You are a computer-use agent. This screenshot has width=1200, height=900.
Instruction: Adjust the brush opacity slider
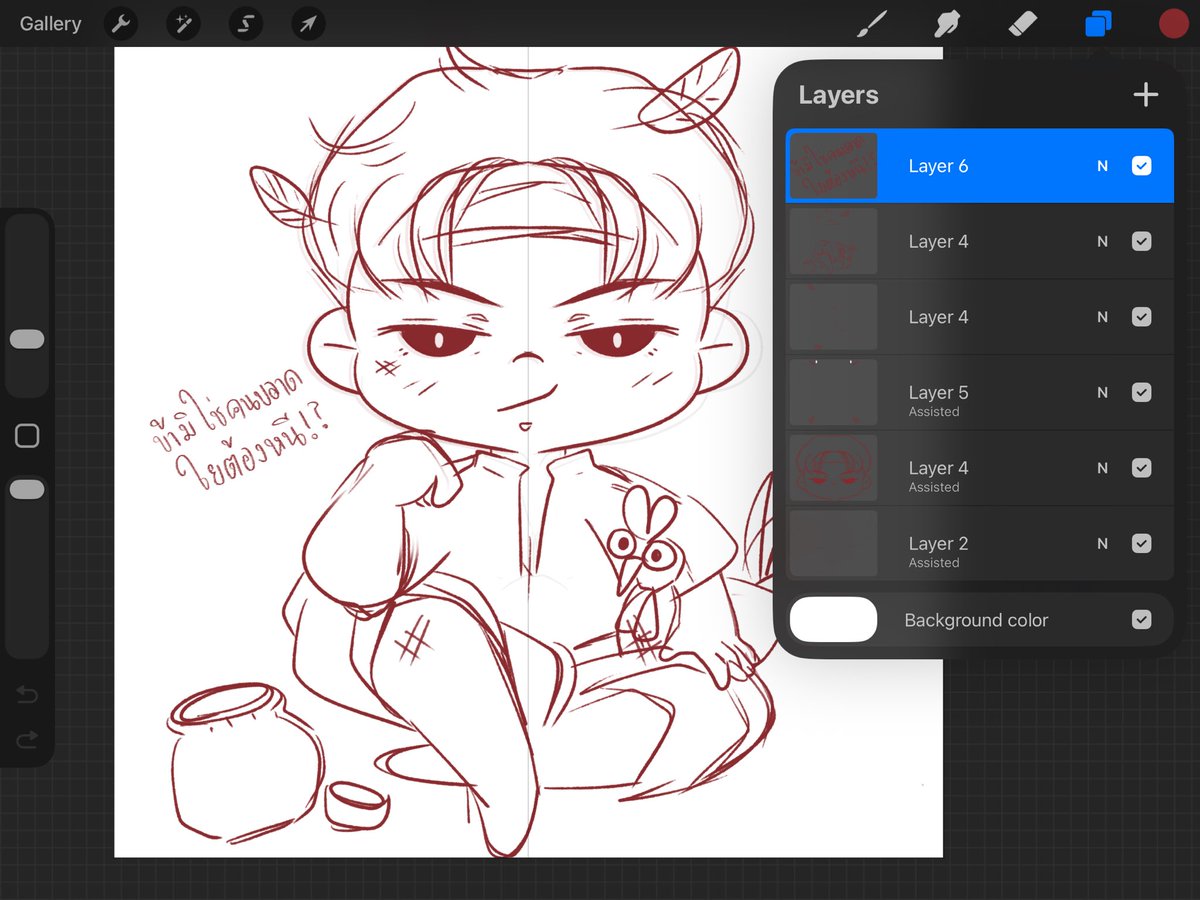(27, 489)
